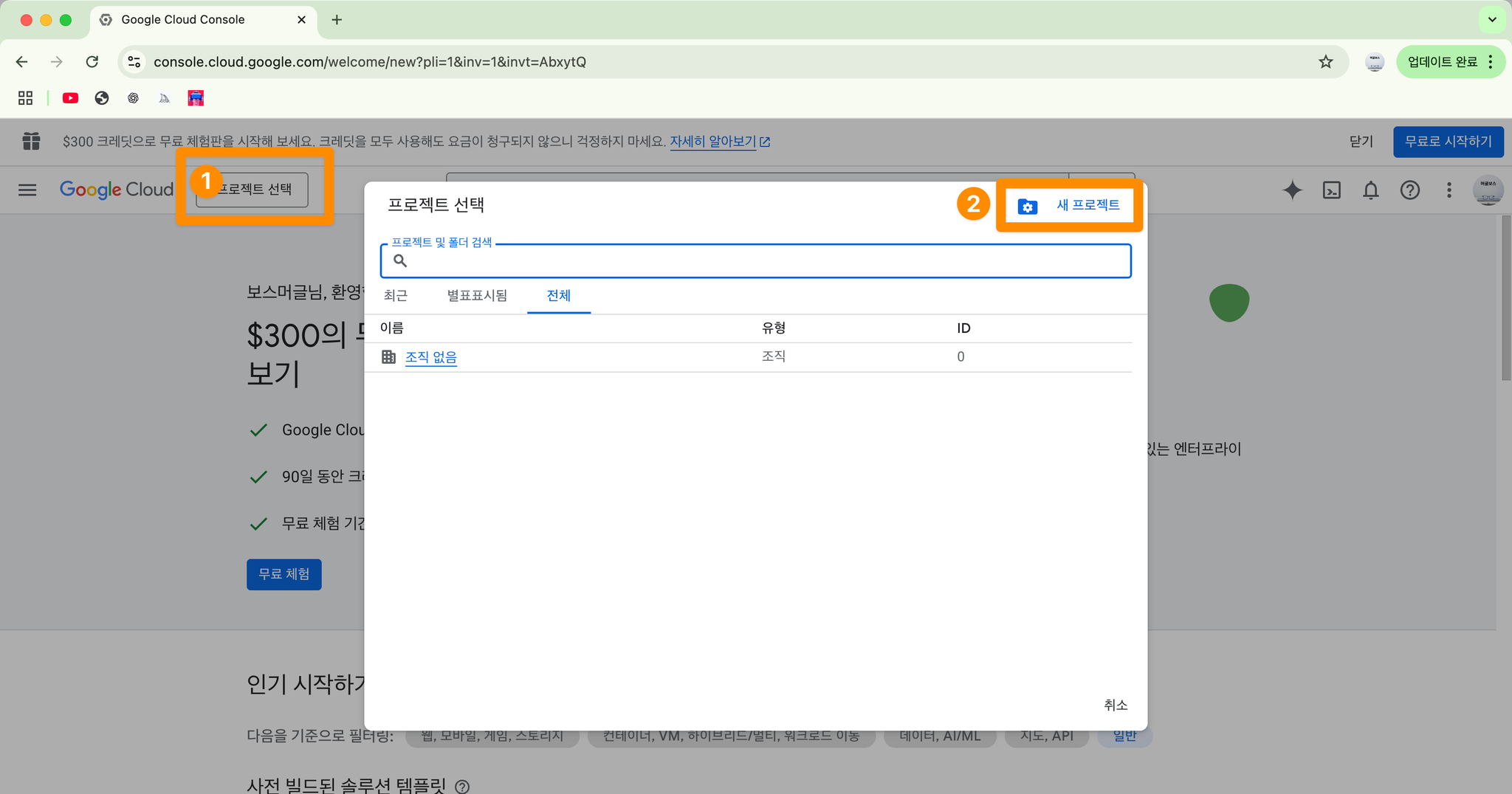
Task: Select the 지도, API filter chip
Action: [1047, 736]
